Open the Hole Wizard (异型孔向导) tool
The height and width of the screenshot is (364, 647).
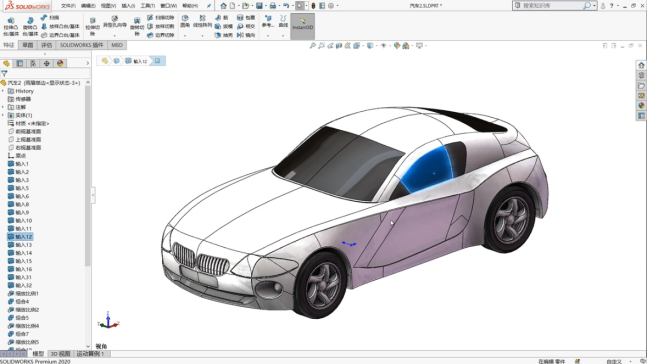pyautogui.click(x=115, y=19)
